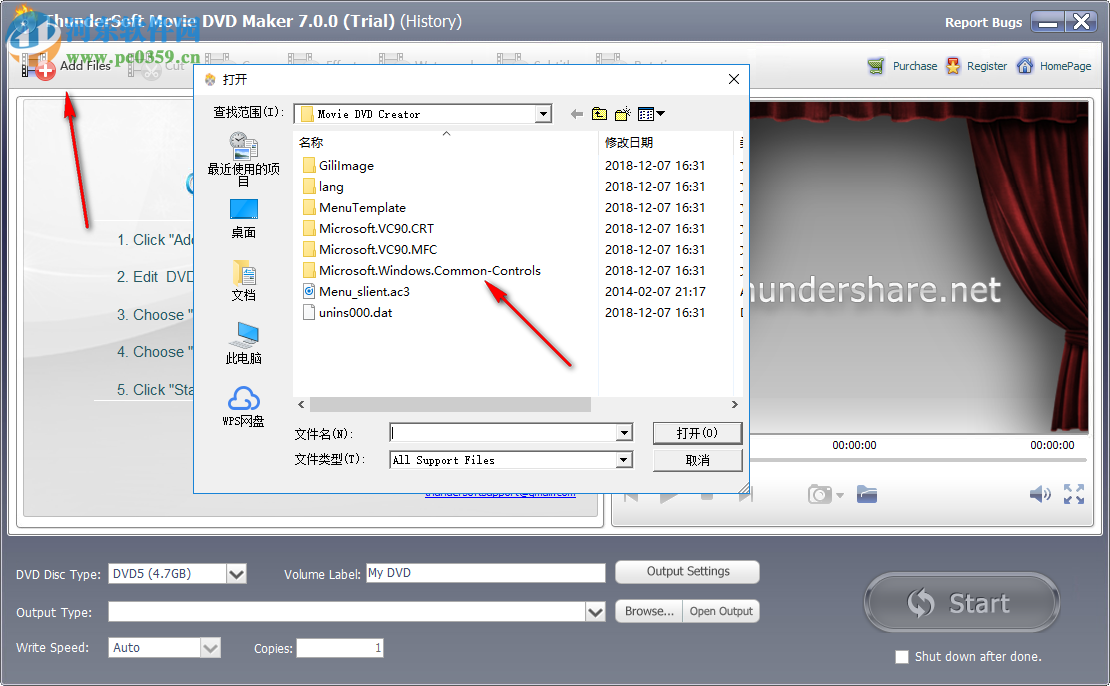Enable the Shut down after done checkbox
The image size is (1110, 686).
click(x=901, y=657)
